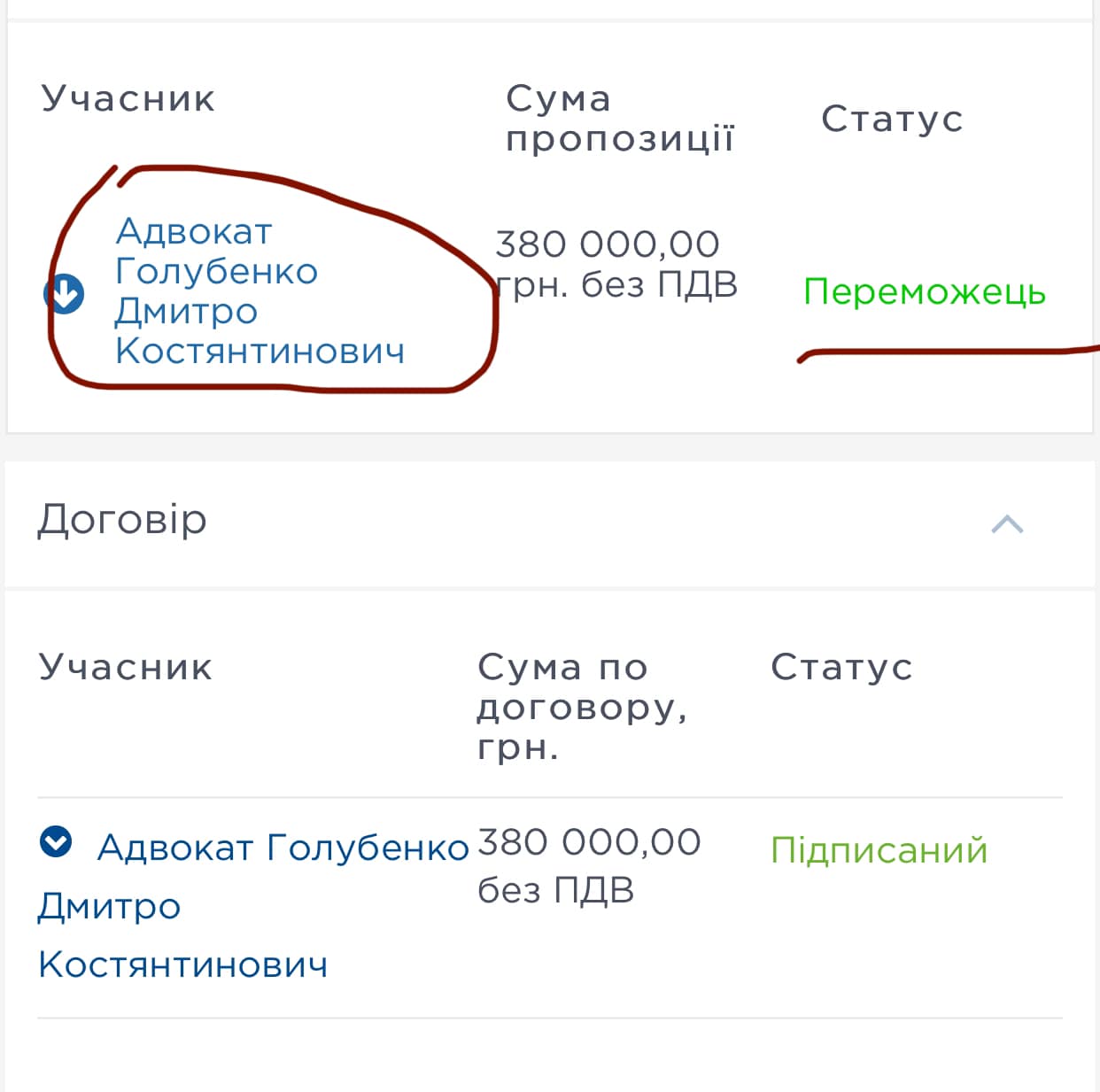Click the Статус header above Підписаний
Screen dimensions: 1100x1092
coord(841,667)
